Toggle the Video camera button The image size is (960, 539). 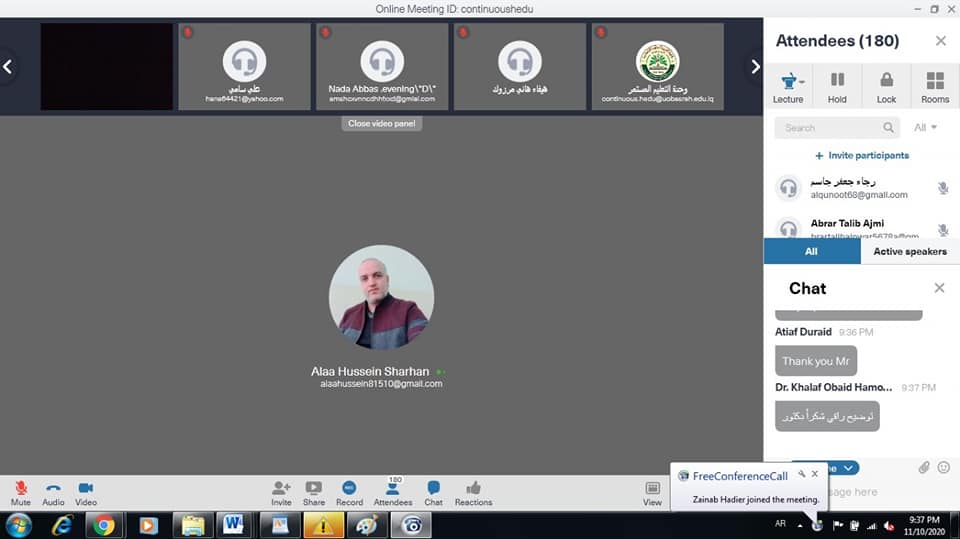pos(86,491)
